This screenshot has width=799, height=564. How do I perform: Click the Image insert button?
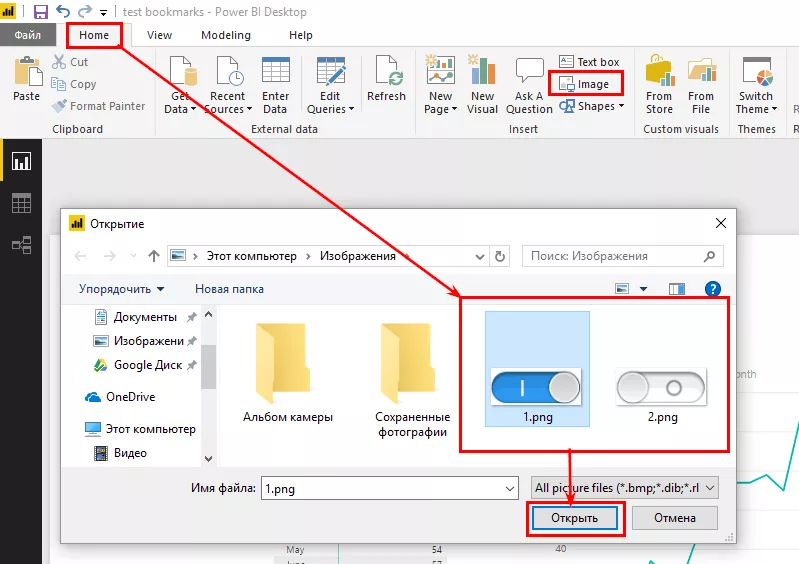point(585,84)
